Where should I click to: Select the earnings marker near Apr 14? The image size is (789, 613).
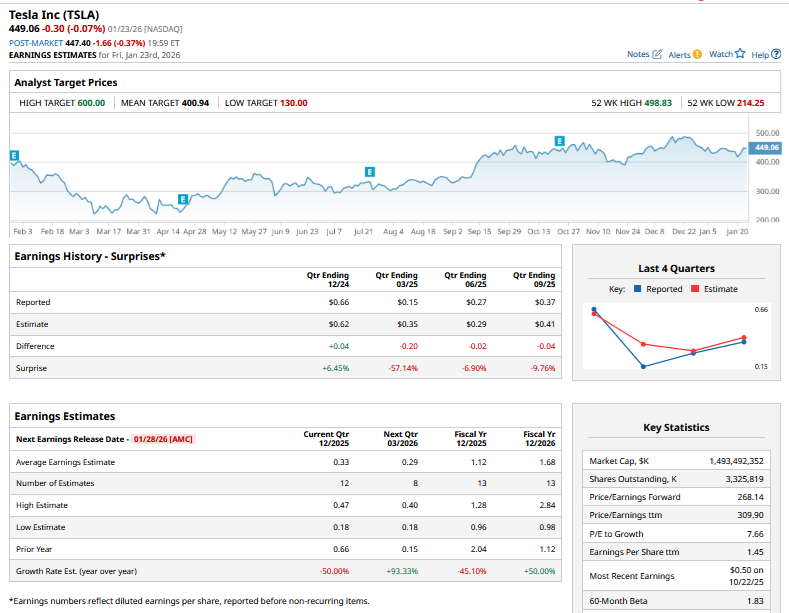coord(183,200)
